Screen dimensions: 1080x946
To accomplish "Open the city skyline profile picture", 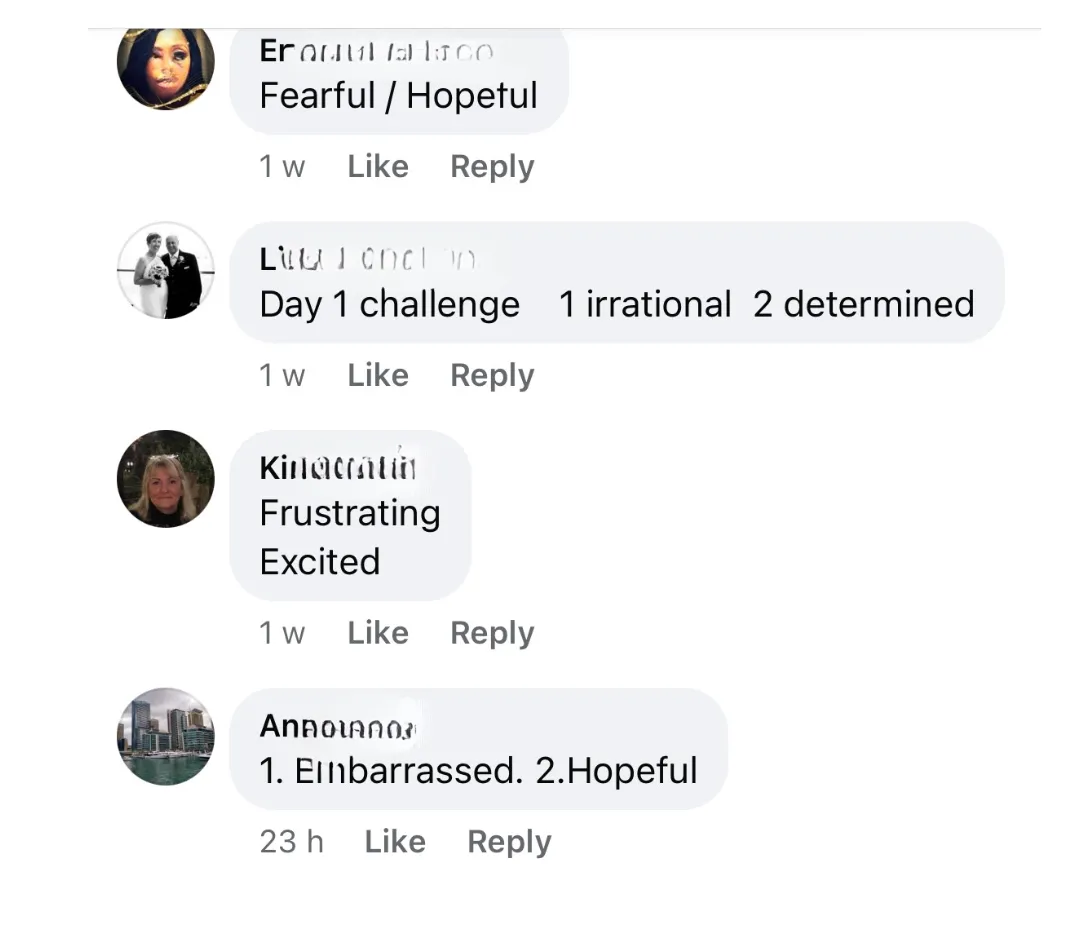I will [165, 736].
